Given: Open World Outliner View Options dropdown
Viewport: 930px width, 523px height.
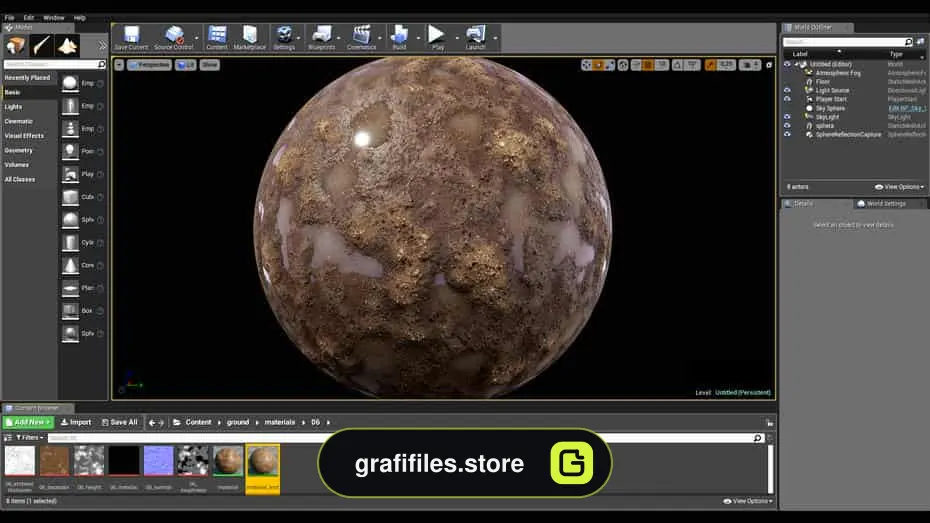Looking at the screenshot, I should tap(899, 187).
